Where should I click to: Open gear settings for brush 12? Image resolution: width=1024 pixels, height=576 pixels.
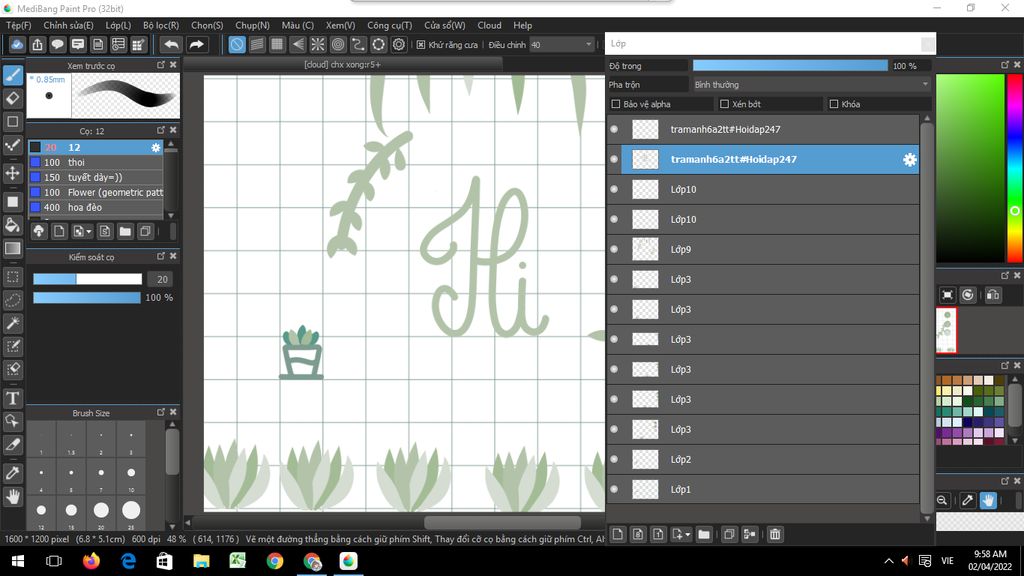155,148
